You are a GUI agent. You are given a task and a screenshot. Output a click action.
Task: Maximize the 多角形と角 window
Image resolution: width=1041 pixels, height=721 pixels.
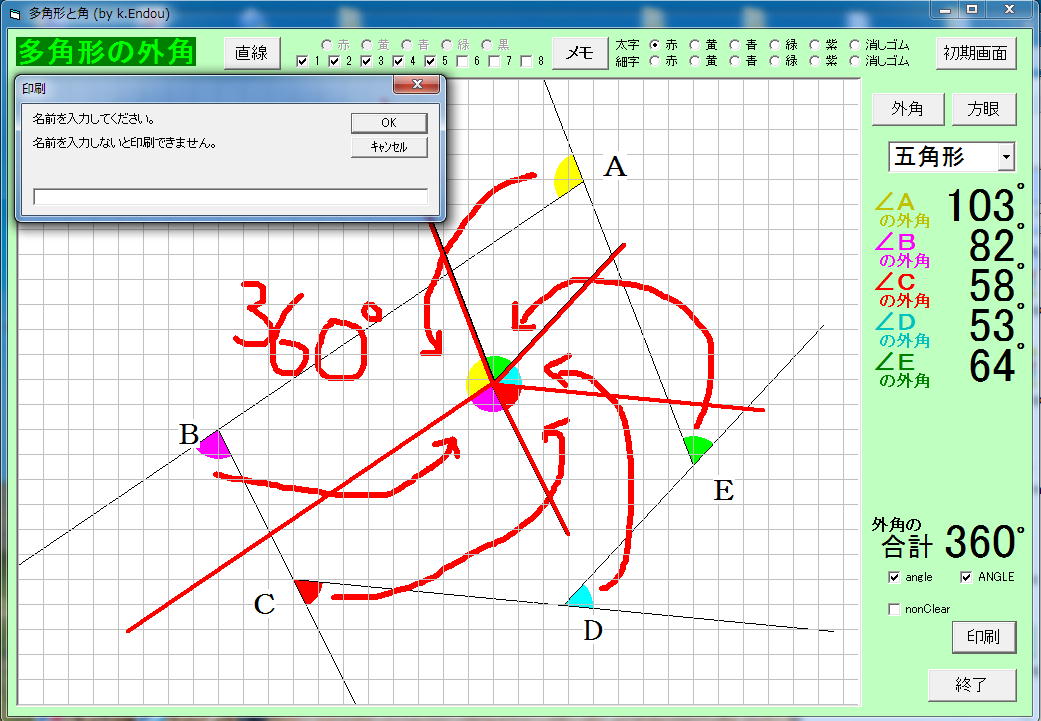[972, 9]
